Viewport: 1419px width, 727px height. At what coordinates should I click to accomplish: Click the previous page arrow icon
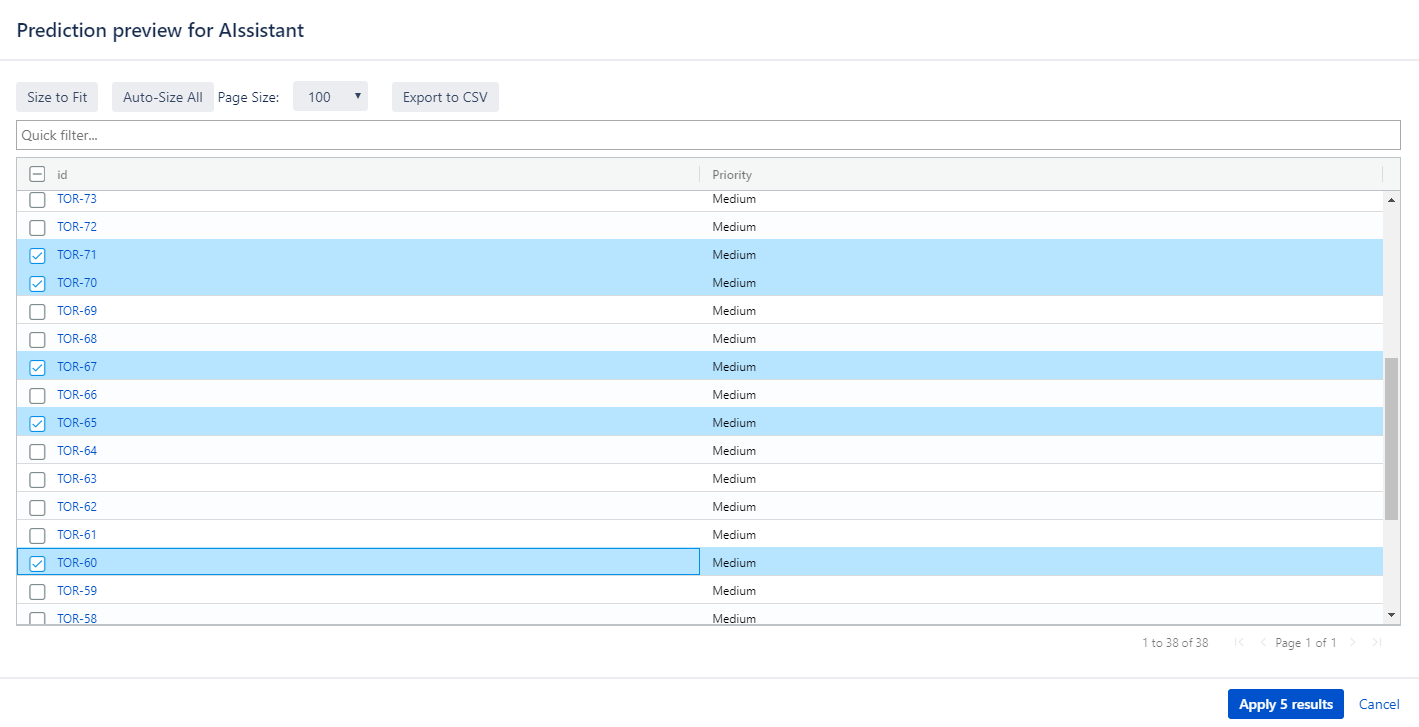point(1262,643)
